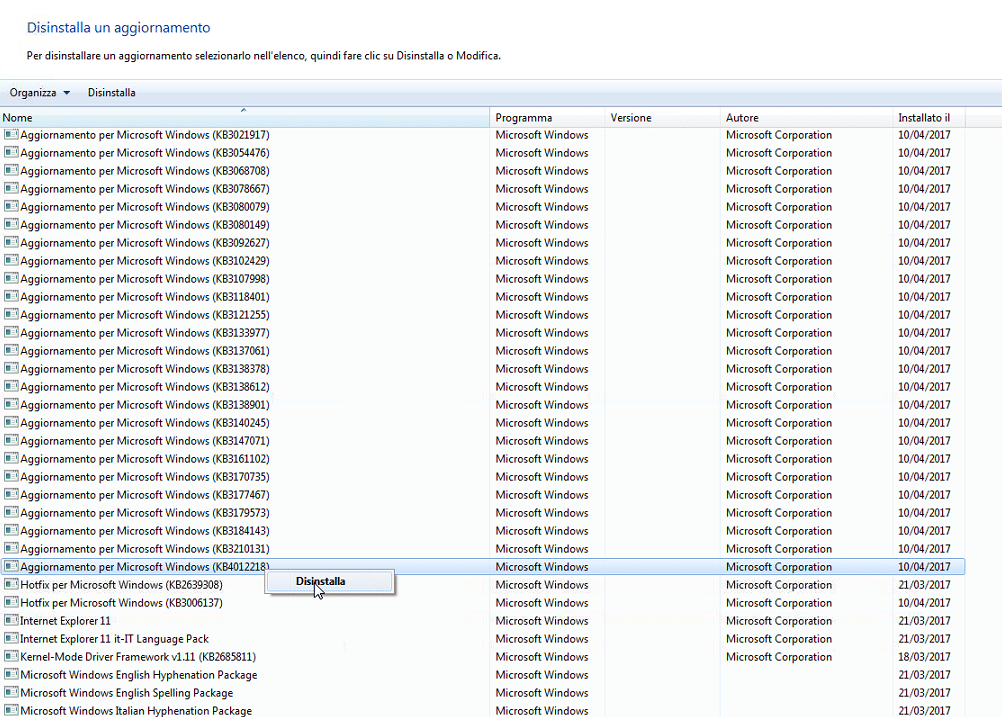Click icon of update KB3138901
1002x717 pixels.
[x=11, y=405]
